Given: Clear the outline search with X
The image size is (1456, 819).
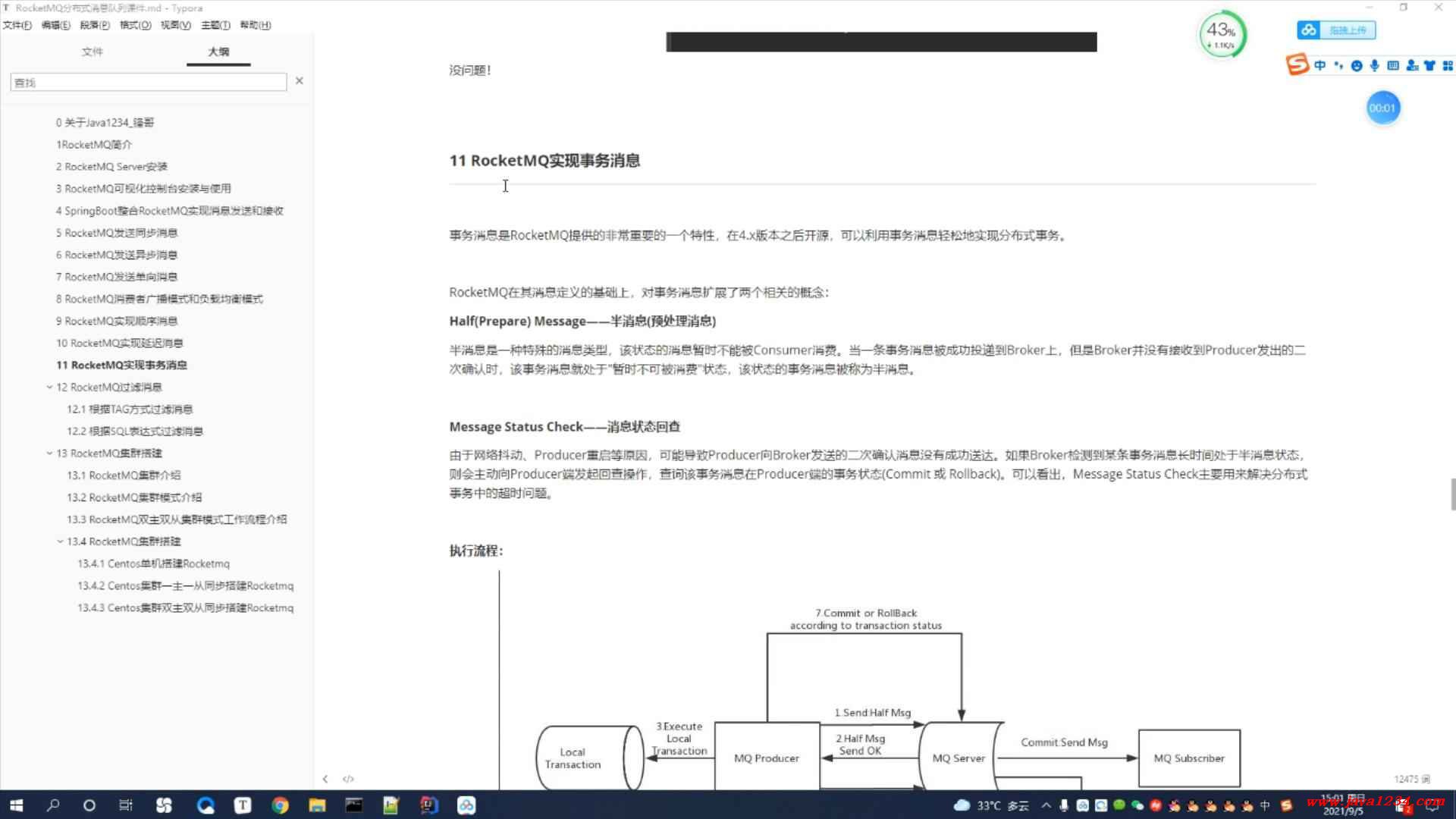Looking at the screenshot, I should [299, 80].
